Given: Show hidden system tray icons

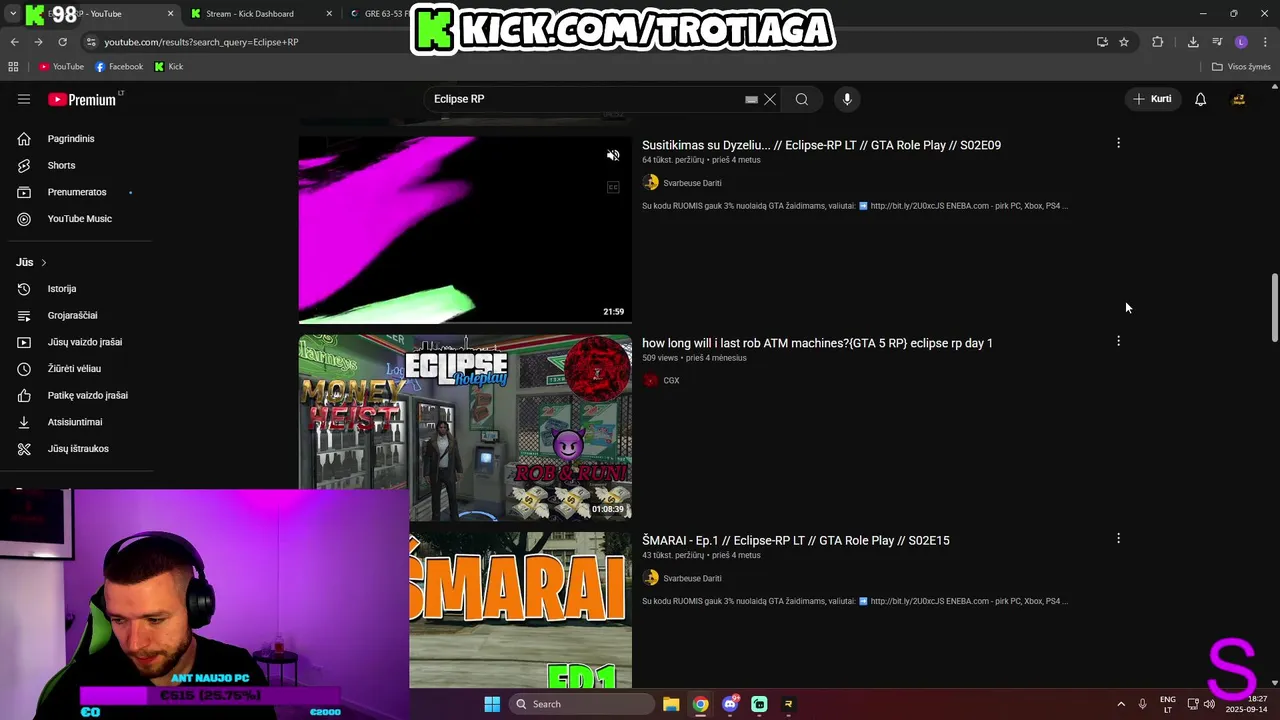Looking at the screenshot, I should pos(1121,704).
